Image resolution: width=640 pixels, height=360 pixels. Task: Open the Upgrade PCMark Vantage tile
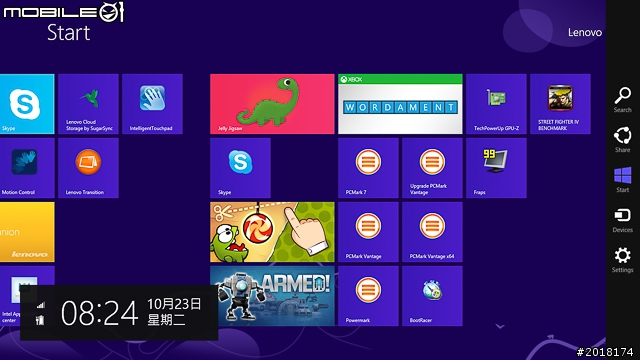pyautogui.click(x=432, y=168)
